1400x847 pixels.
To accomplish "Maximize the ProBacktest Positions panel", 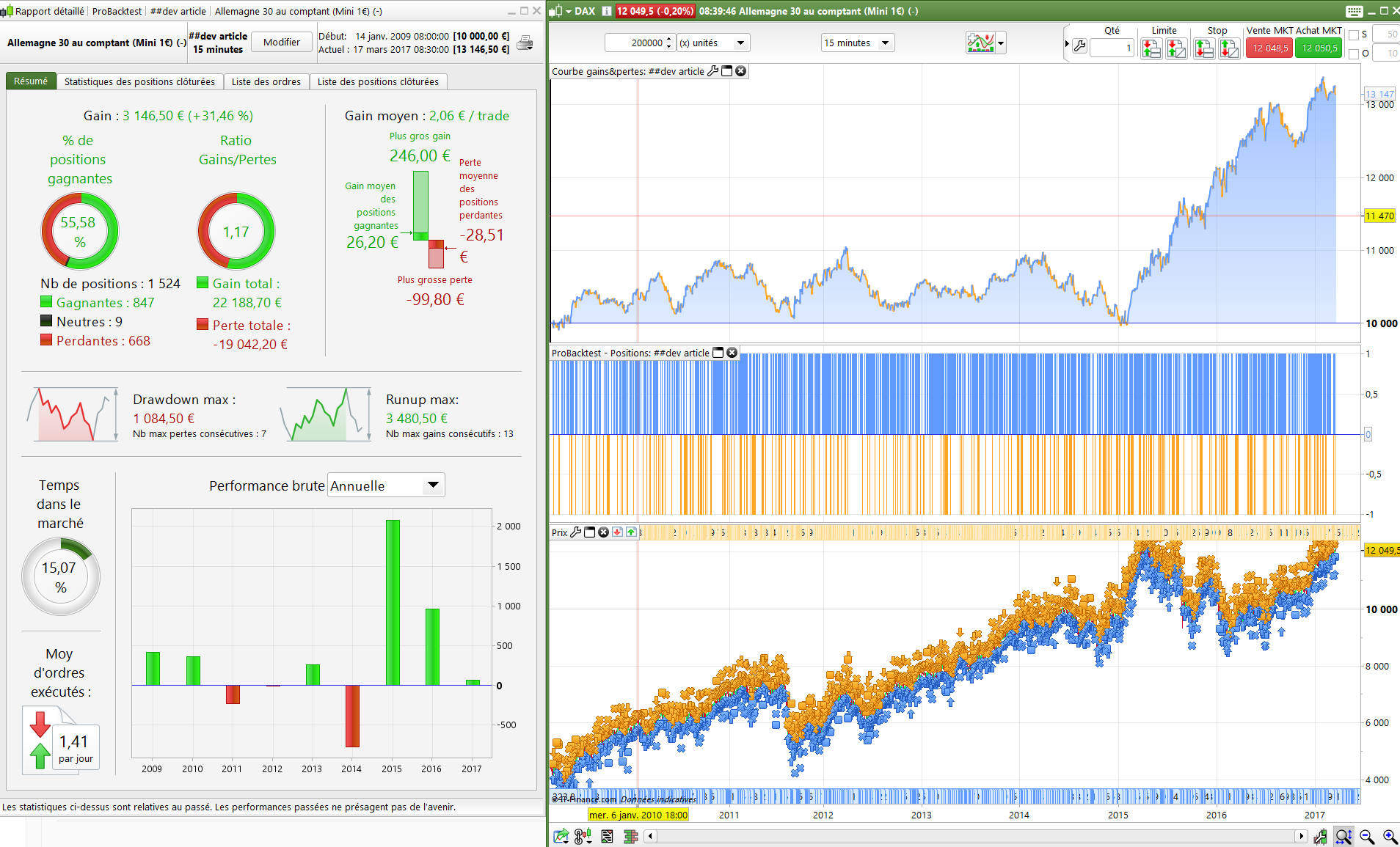I will click(718, 353).
